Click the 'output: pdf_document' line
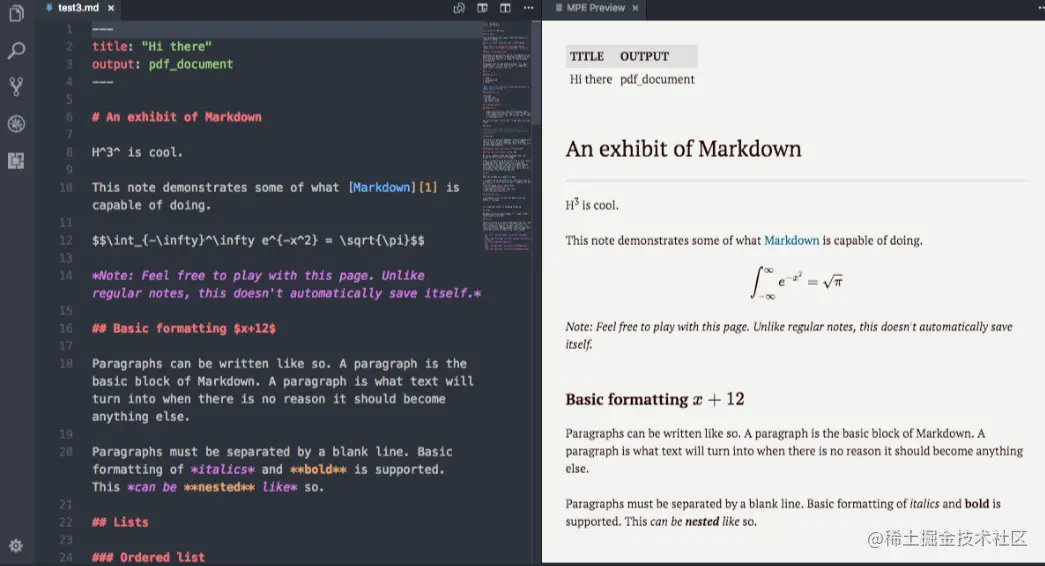The image size is (1045, 566). click(163, 64)
